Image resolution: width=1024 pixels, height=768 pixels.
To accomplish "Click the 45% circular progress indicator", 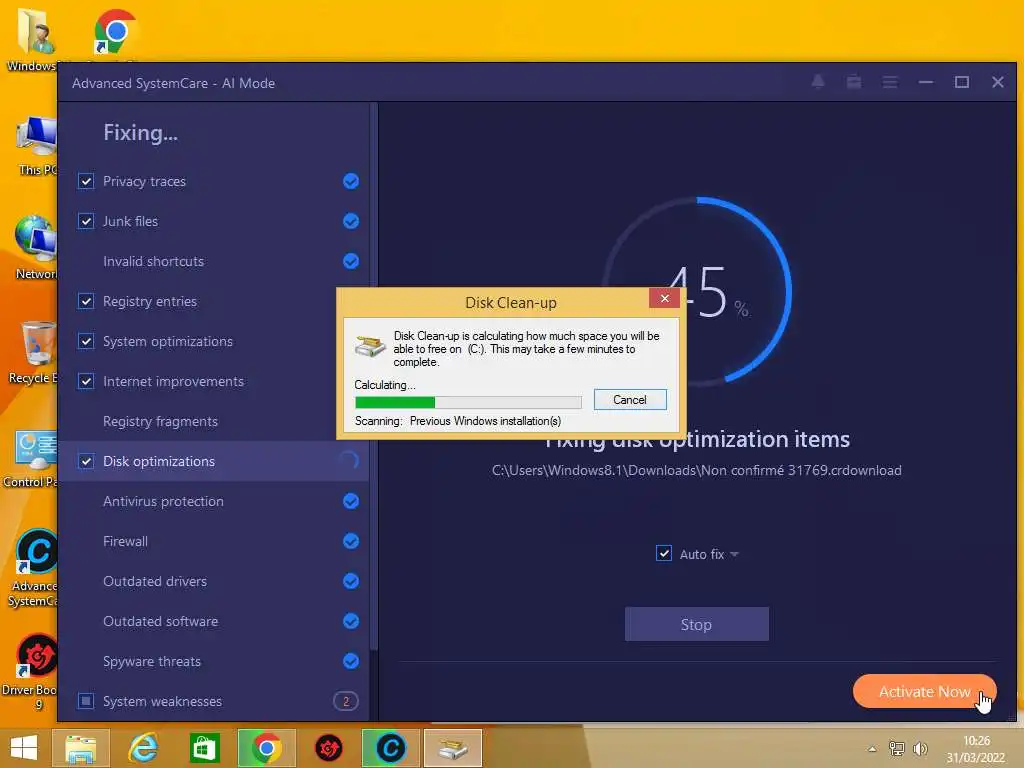I will tap(696, 291).
